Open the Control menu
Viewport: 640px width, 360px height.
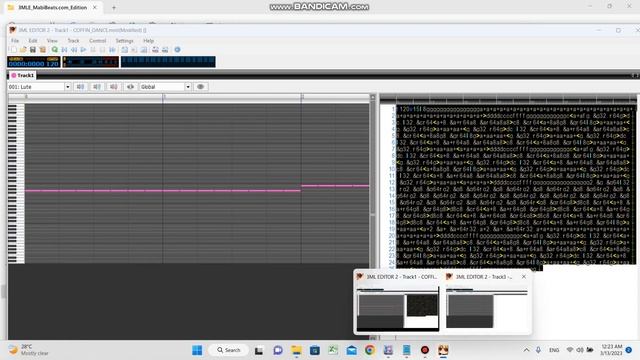pos(98,41)
